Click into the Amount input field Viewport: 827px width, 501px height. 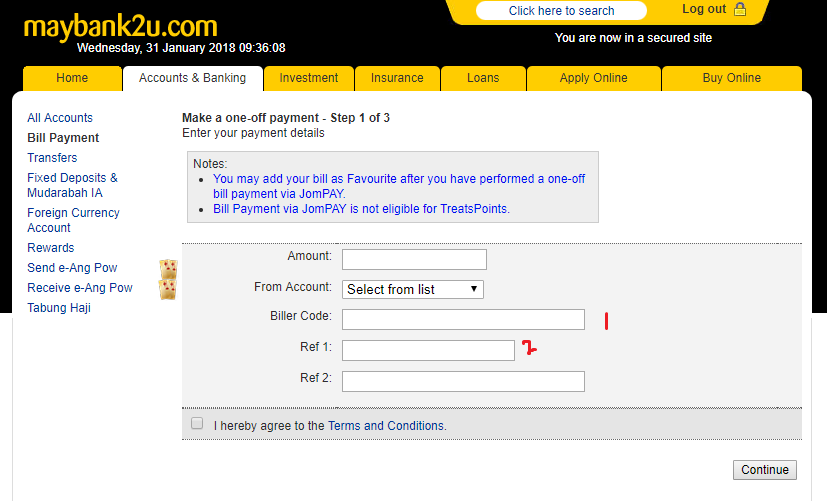[x=414, y=259]
